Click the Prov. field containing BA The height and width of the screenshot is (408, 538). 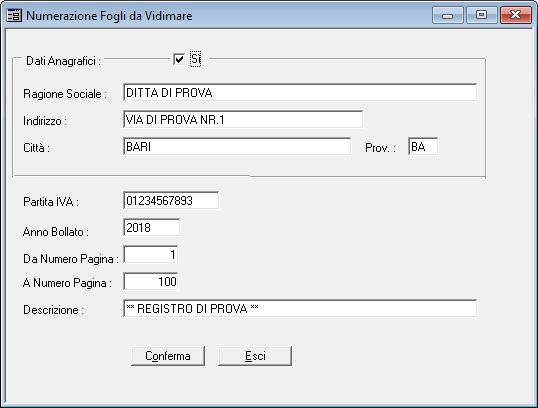(423, 147)
